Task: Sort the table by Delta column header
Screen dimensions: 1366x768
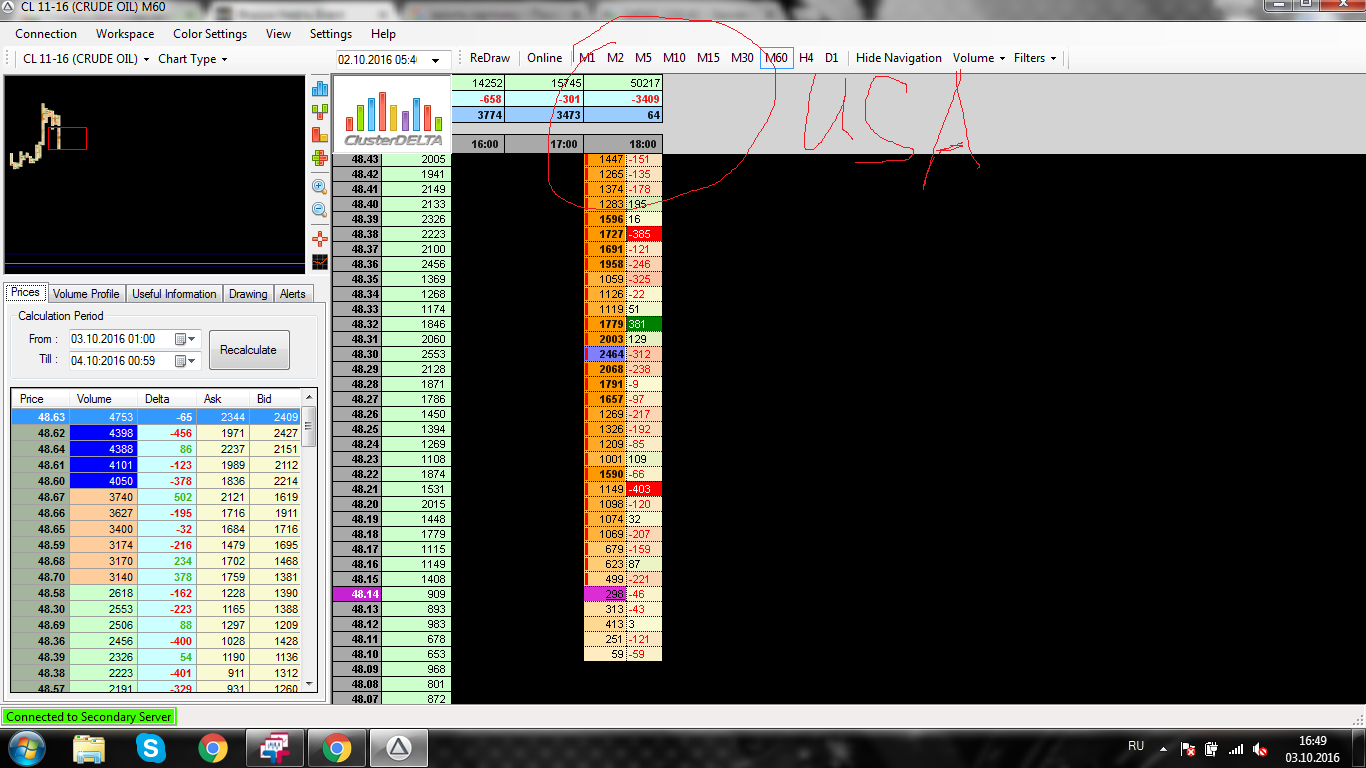Action: [167, 399]
